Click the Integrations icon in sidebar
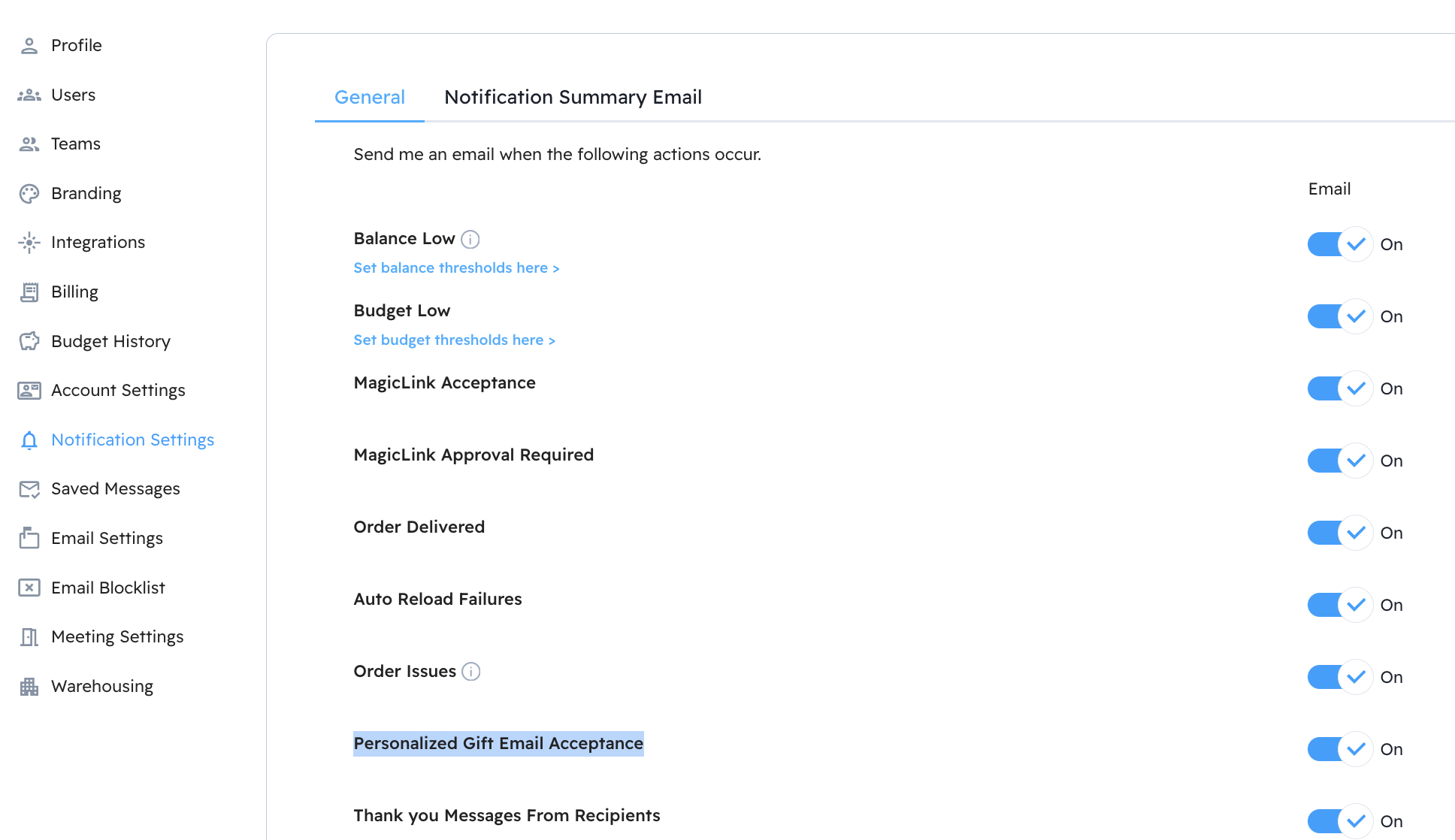This screenshot has height=840, width=1455. [x=29, y=243]
